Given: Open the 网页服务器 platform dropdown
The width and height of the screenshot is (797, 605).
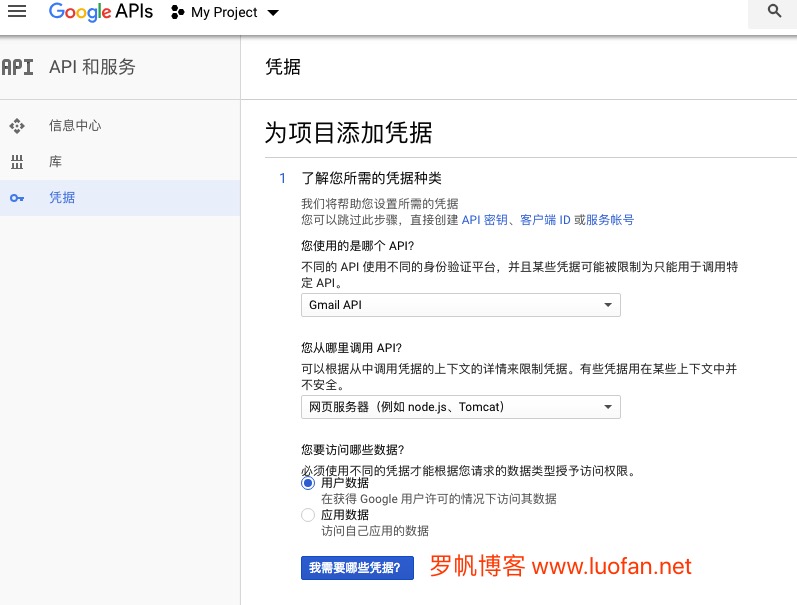Looking at the screenshot, I should (461, 407).
